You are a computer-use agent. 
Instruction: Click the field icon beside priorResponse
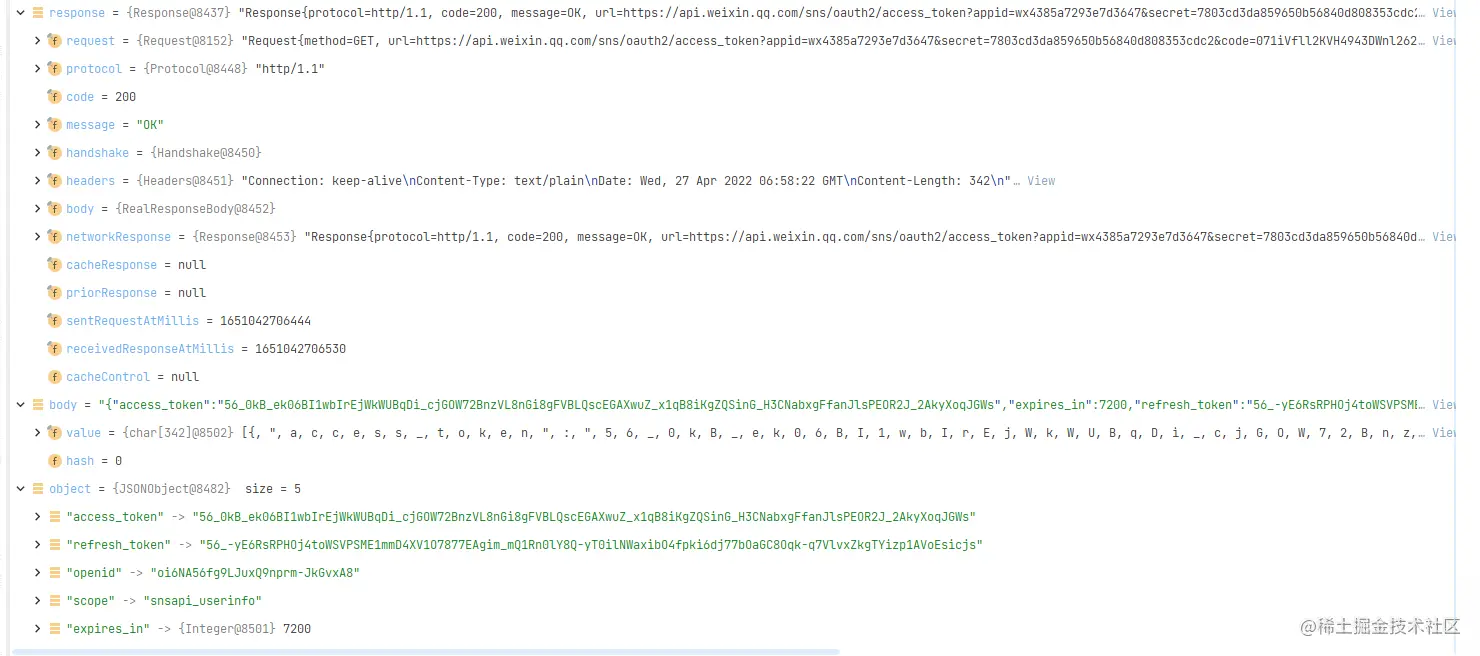click(x=55, y=293)
